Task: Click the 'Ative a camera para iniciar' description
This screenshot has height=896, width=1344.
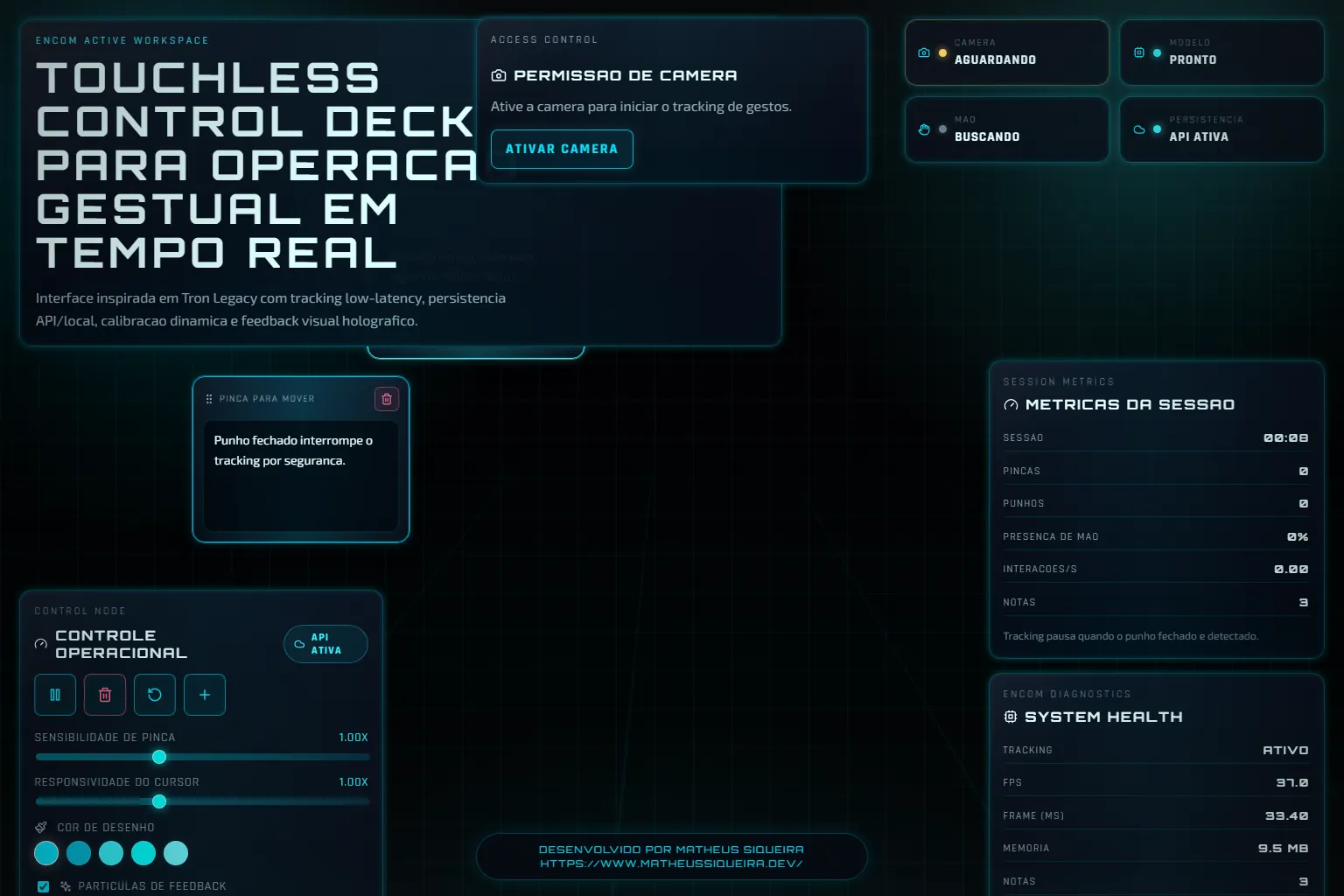Action: click(641, 107)
